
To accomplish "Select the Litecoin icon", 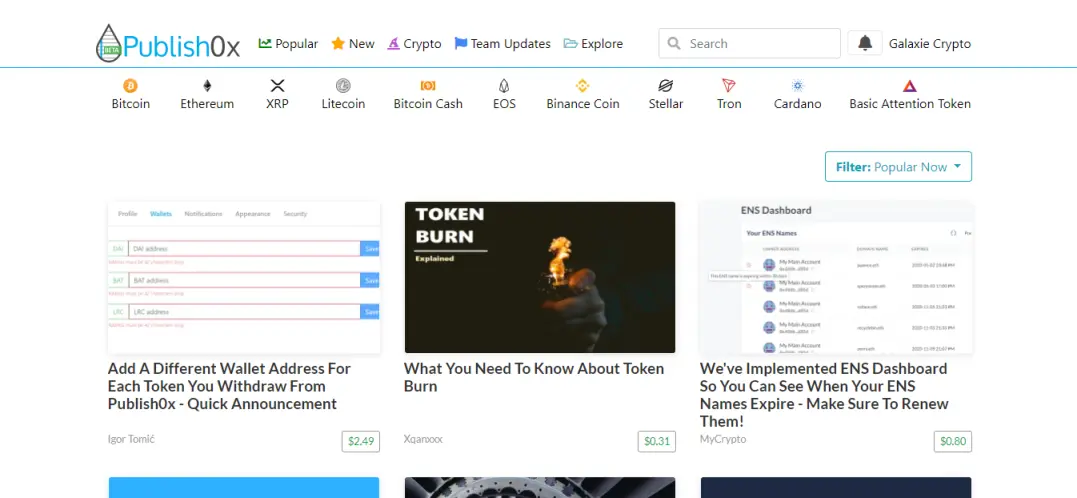I will tap(343, 86).
